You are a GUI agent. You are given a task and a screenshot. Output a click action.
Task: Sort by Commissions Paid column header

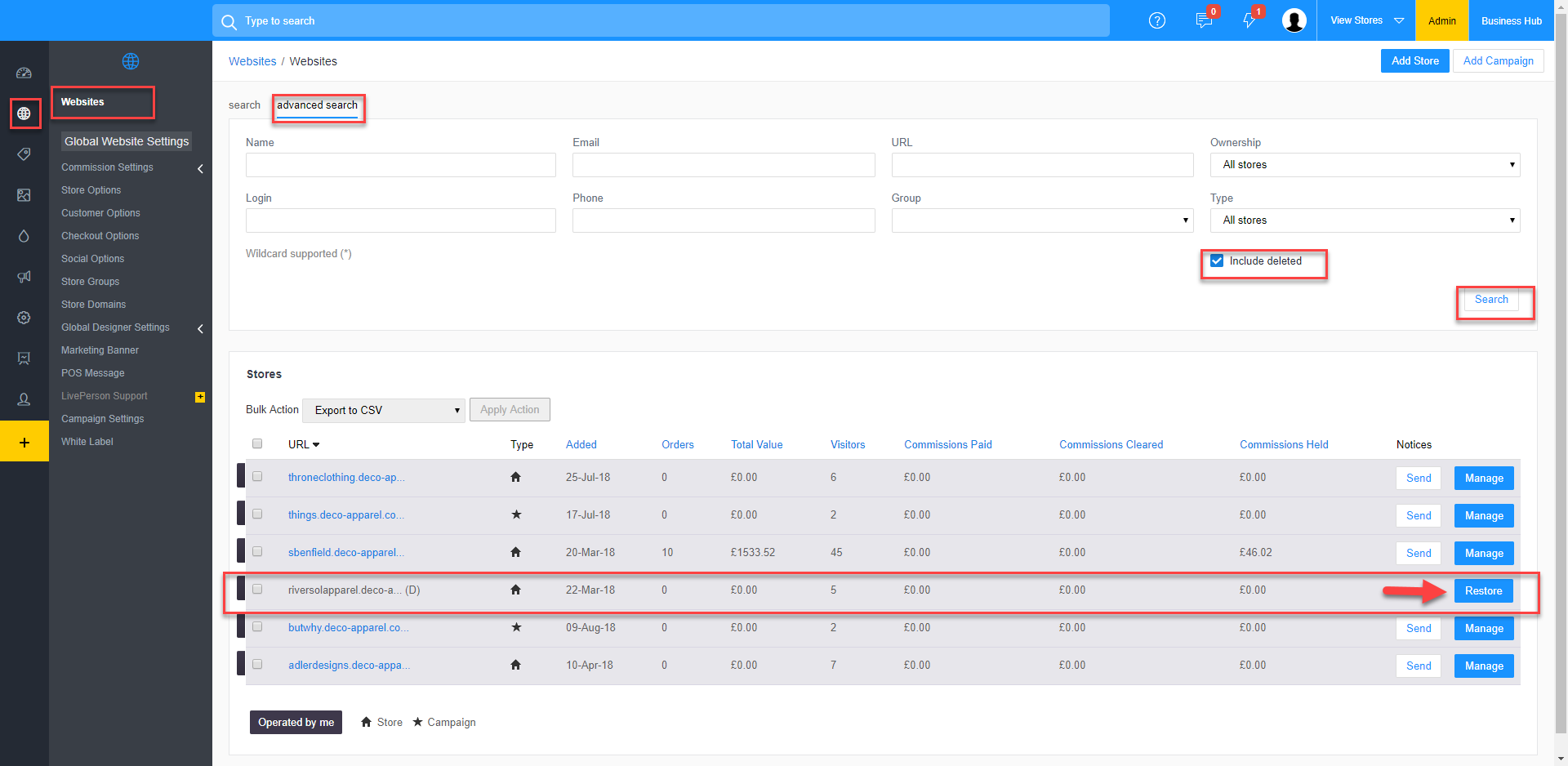[947, 445]
